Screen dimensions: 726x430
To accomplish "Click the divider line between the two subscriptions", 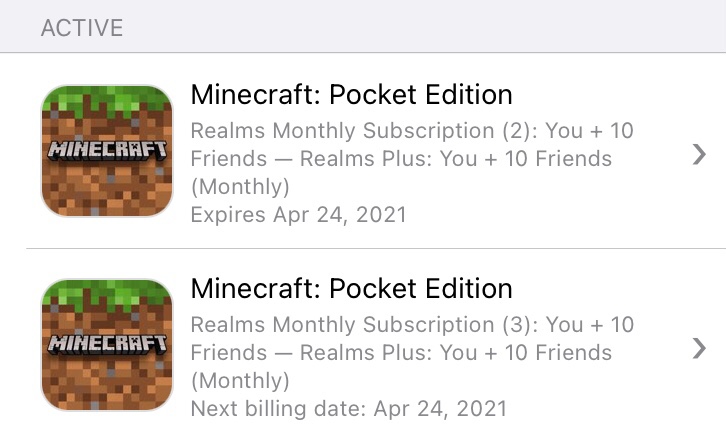I will (376, 248).
